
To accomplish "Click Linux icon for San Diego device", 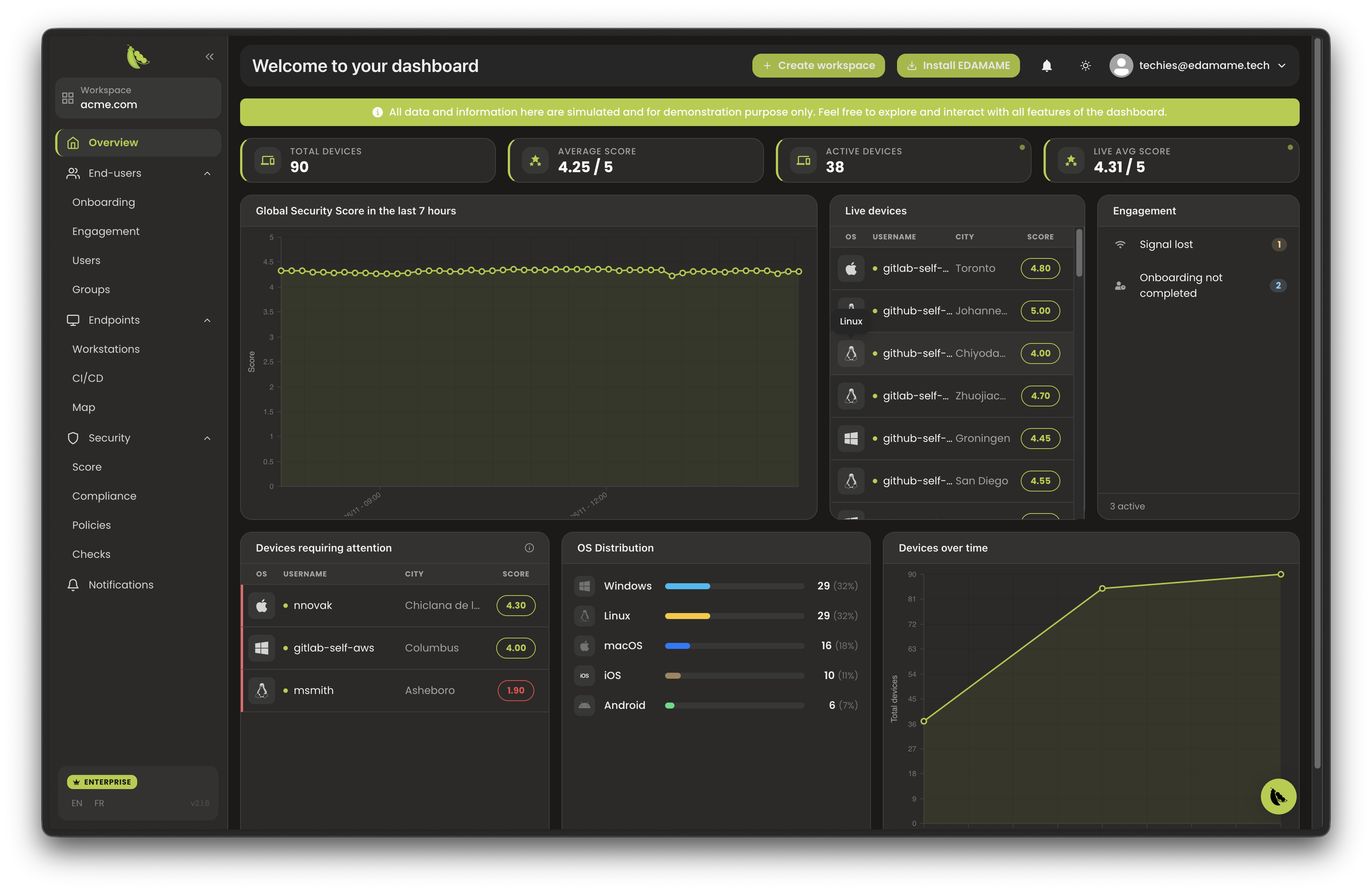I will tap(851, 481).
